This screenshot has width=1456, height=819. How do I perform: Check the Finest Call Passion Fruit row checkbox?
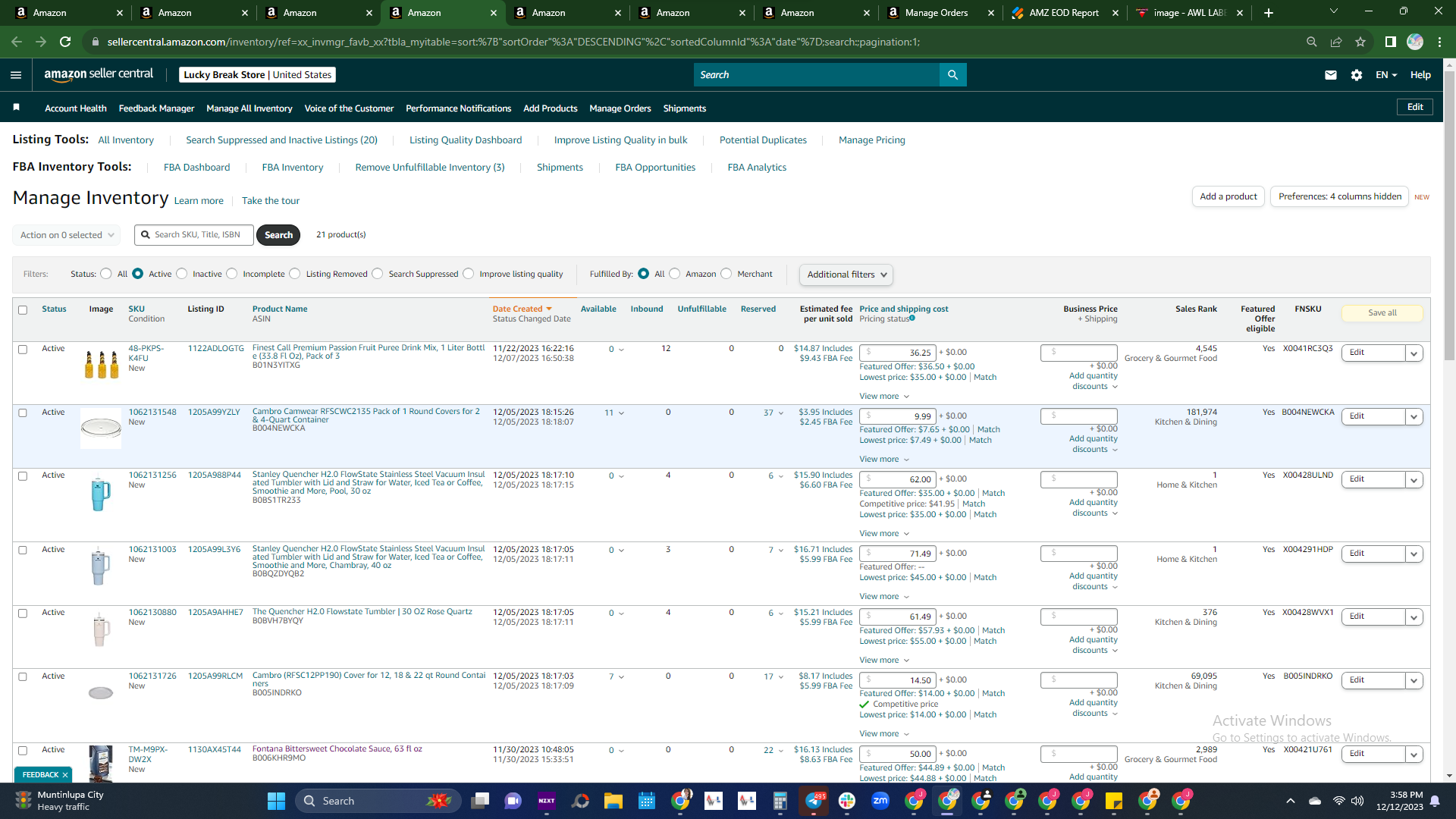(23, 350)
